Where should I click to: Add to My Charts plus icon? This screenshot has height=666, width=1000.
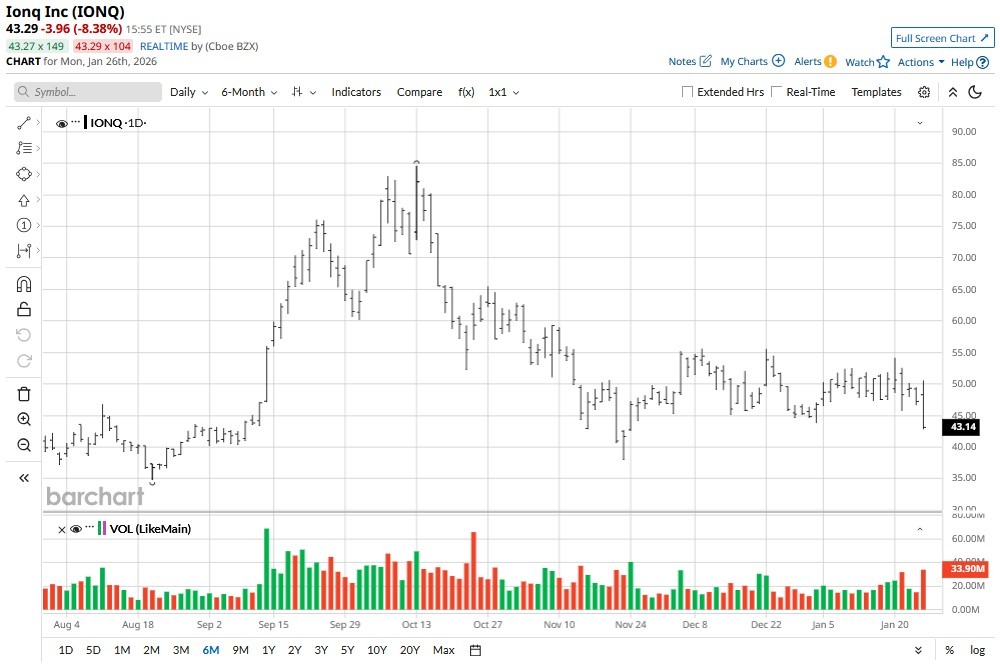point(778,61)
